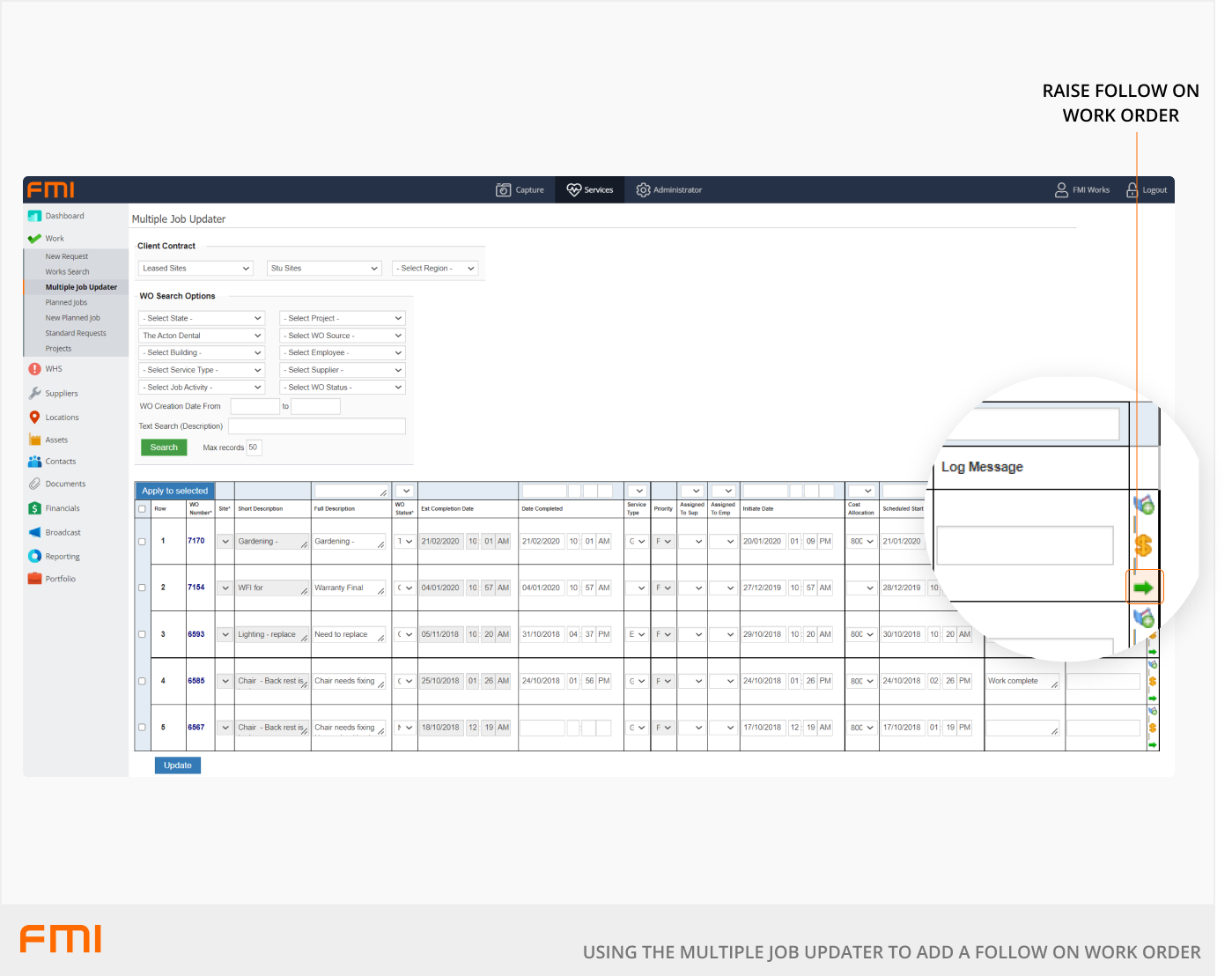Screen dimensions: 1232x976
Task: Open the Broadcast megaphone icon
Action: pyautogui.click(x=34, y=533)
